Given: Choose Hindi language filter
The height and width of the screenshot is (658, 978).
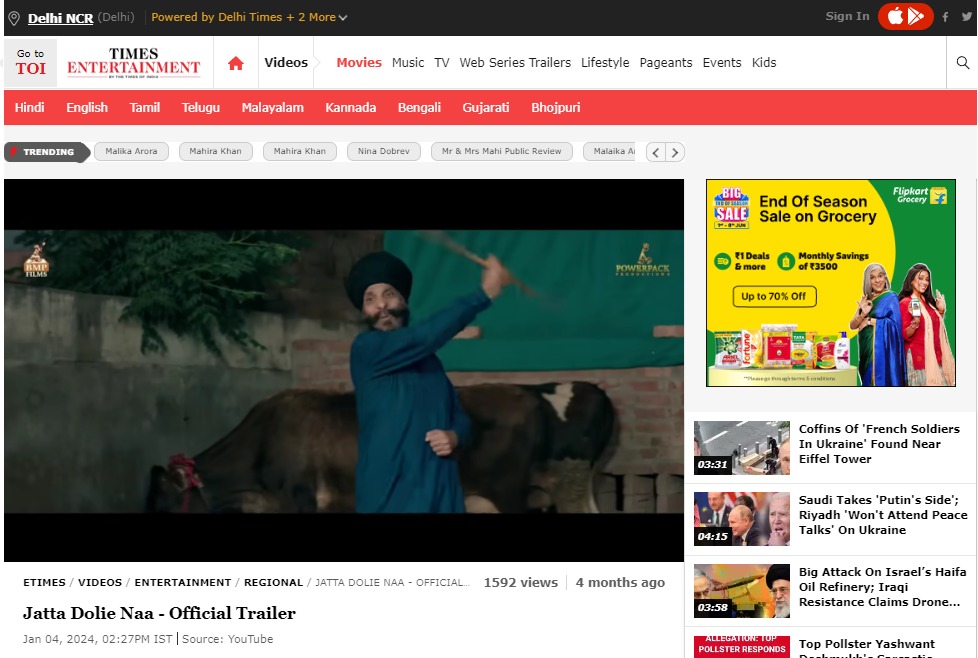Looking at the screenshot, I should pyautogui.click(x=29, y=107).
